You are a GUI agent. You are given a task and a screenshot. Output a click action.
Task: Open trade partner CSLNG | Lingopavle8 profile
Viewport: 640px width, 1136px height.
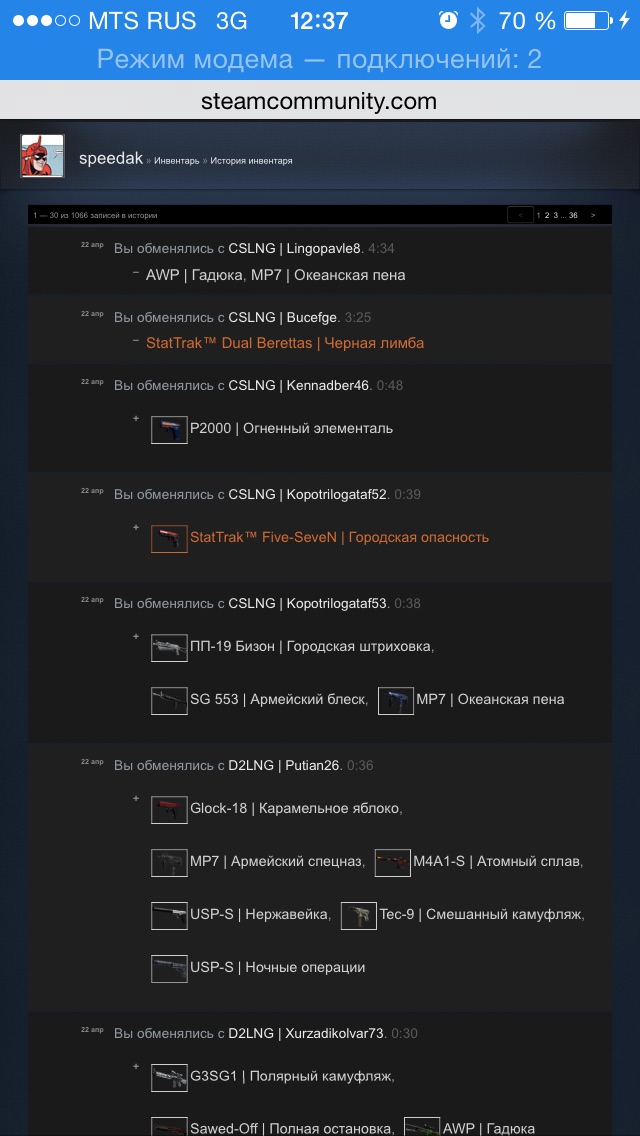coord(294,248)
